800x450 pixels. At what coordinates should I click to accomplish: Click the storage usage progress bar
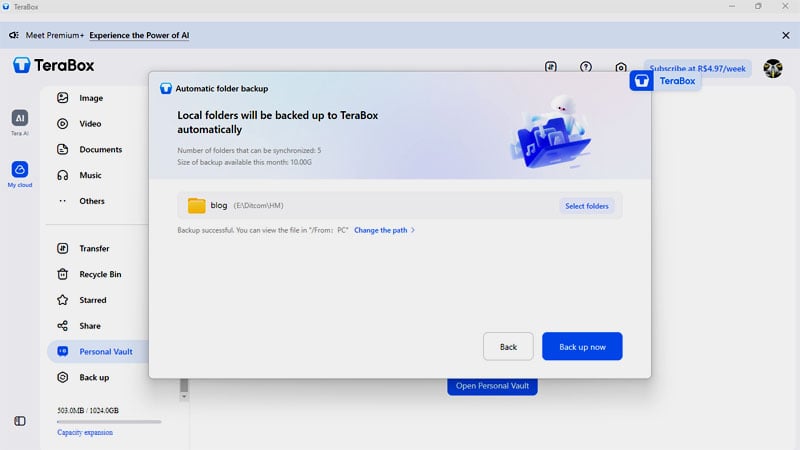109,422
